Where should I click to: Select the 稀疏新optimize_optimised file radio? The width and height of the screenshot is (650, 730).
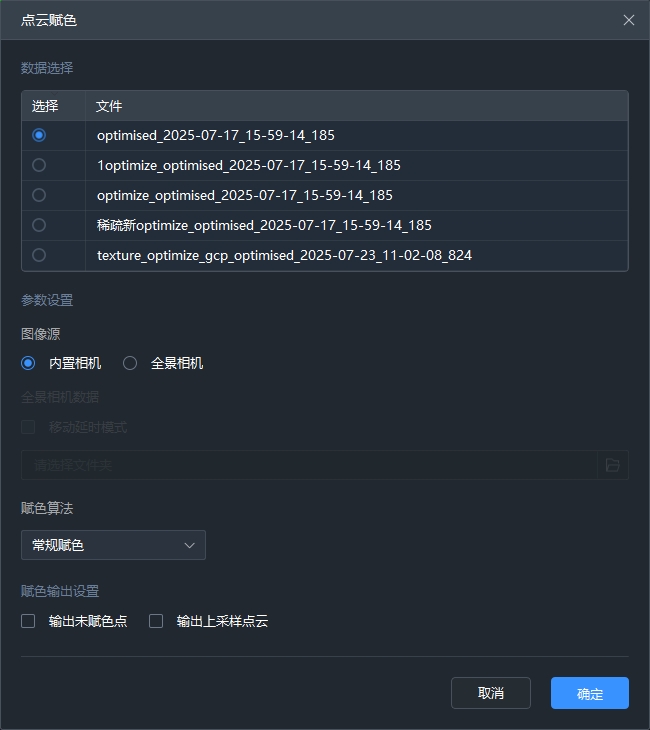tap(39, 225)
